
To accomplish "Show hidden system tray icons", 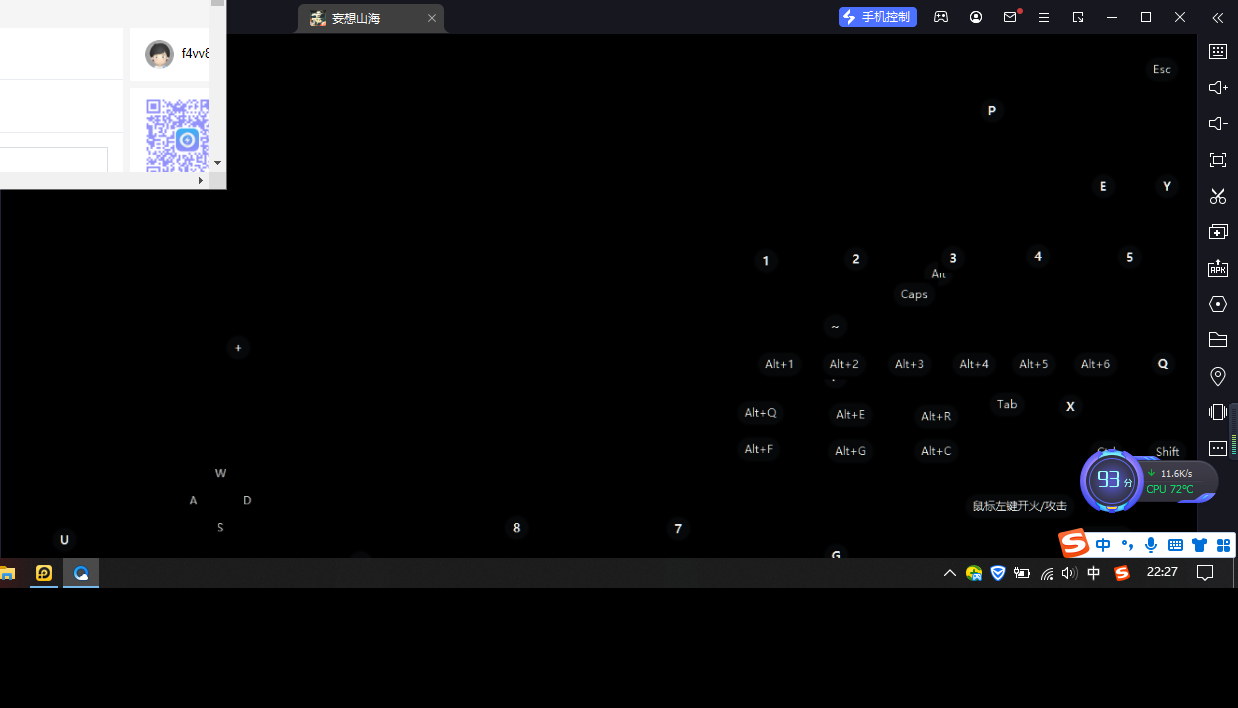I will coord(949,573).
